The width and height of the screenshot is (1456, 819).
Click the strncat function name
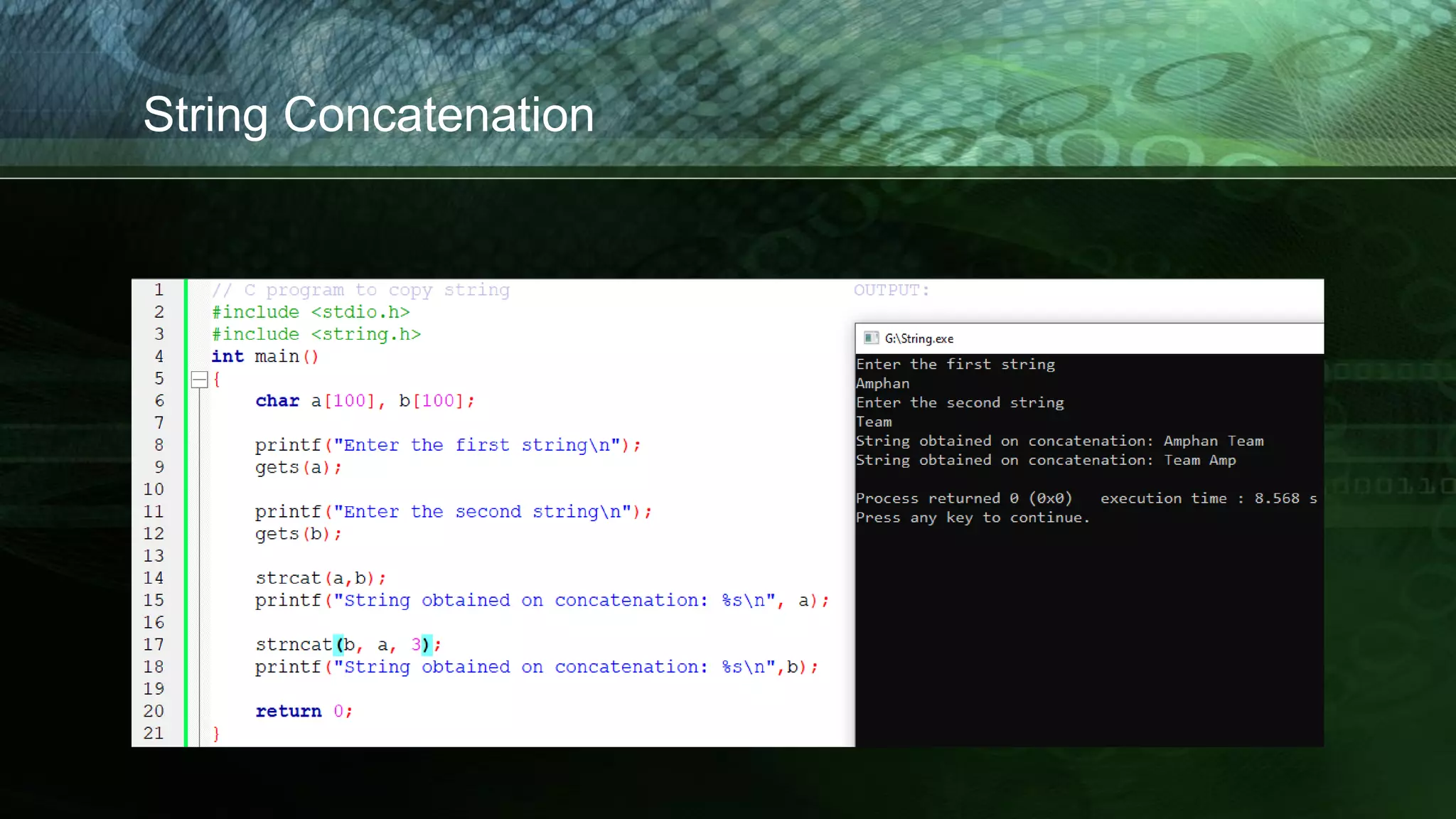[x=294, y=645]
